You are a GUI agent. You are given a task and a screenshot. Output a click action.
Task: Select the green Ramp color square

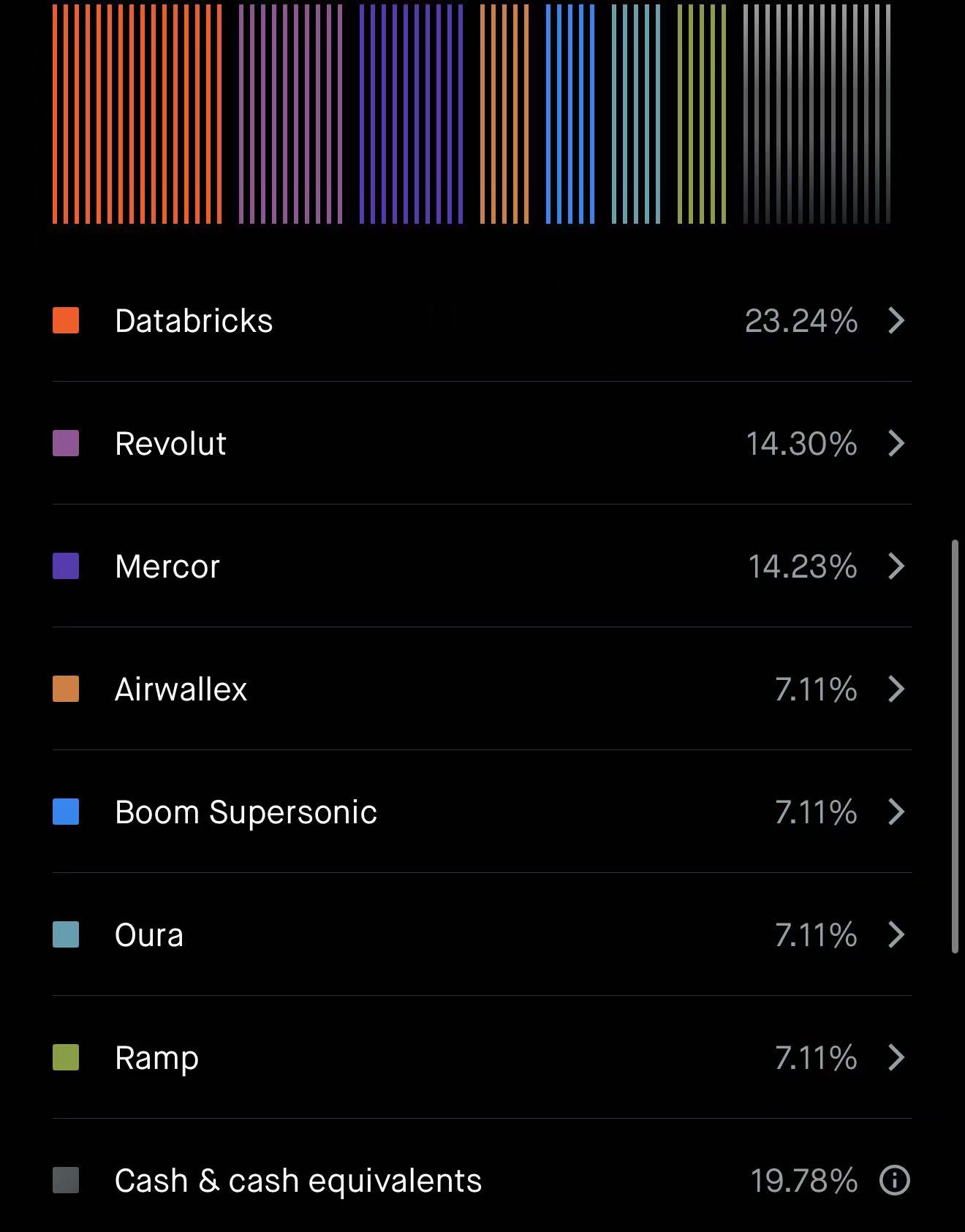click(66, 1057)
